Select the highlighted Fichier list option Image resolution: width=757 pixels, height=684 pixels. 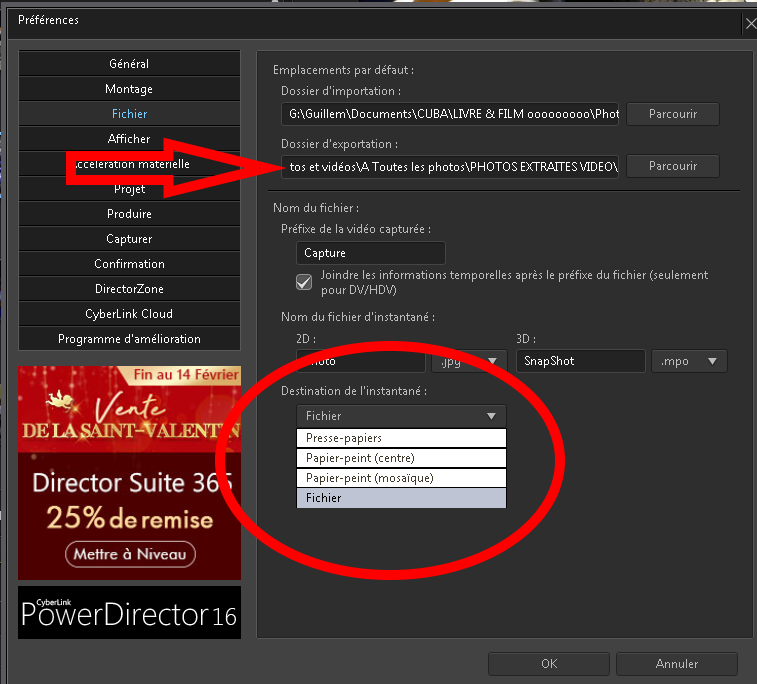pyautogui.click(x=401, y=498)
